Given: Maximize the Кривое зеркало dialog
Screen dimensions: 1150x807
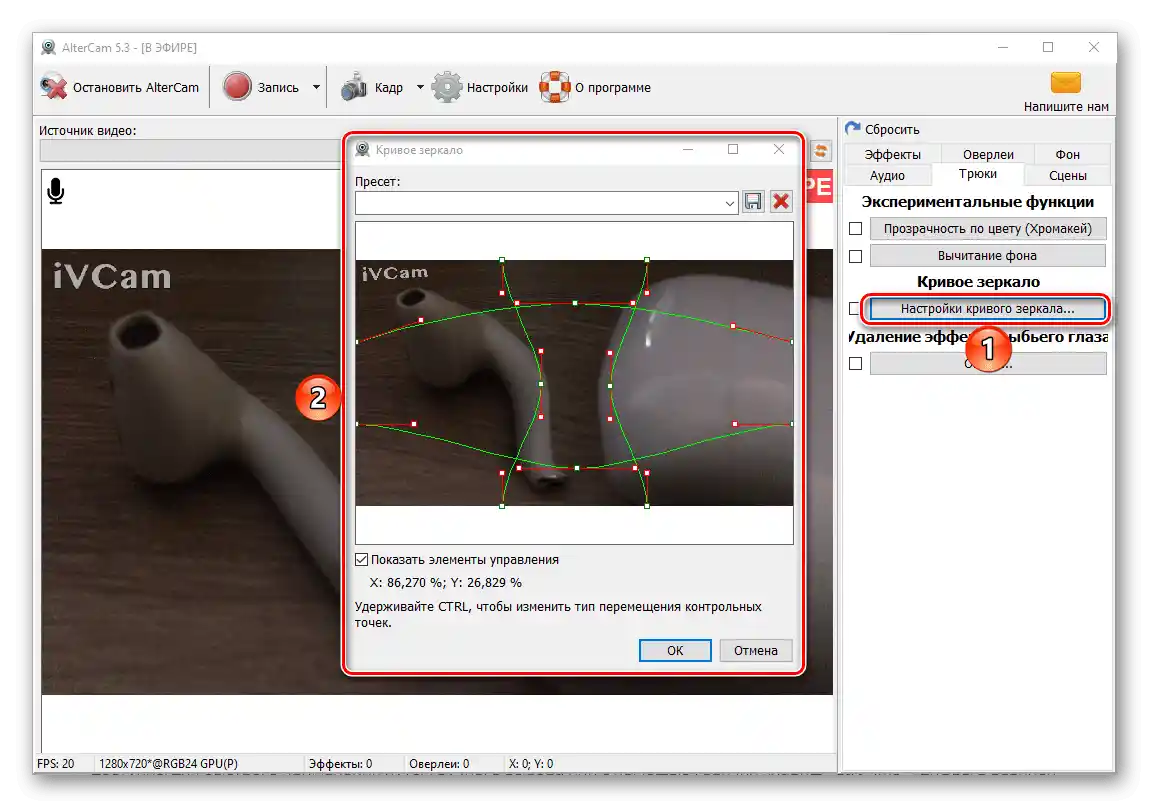Looking at the screenshot, I should [733, 150].
